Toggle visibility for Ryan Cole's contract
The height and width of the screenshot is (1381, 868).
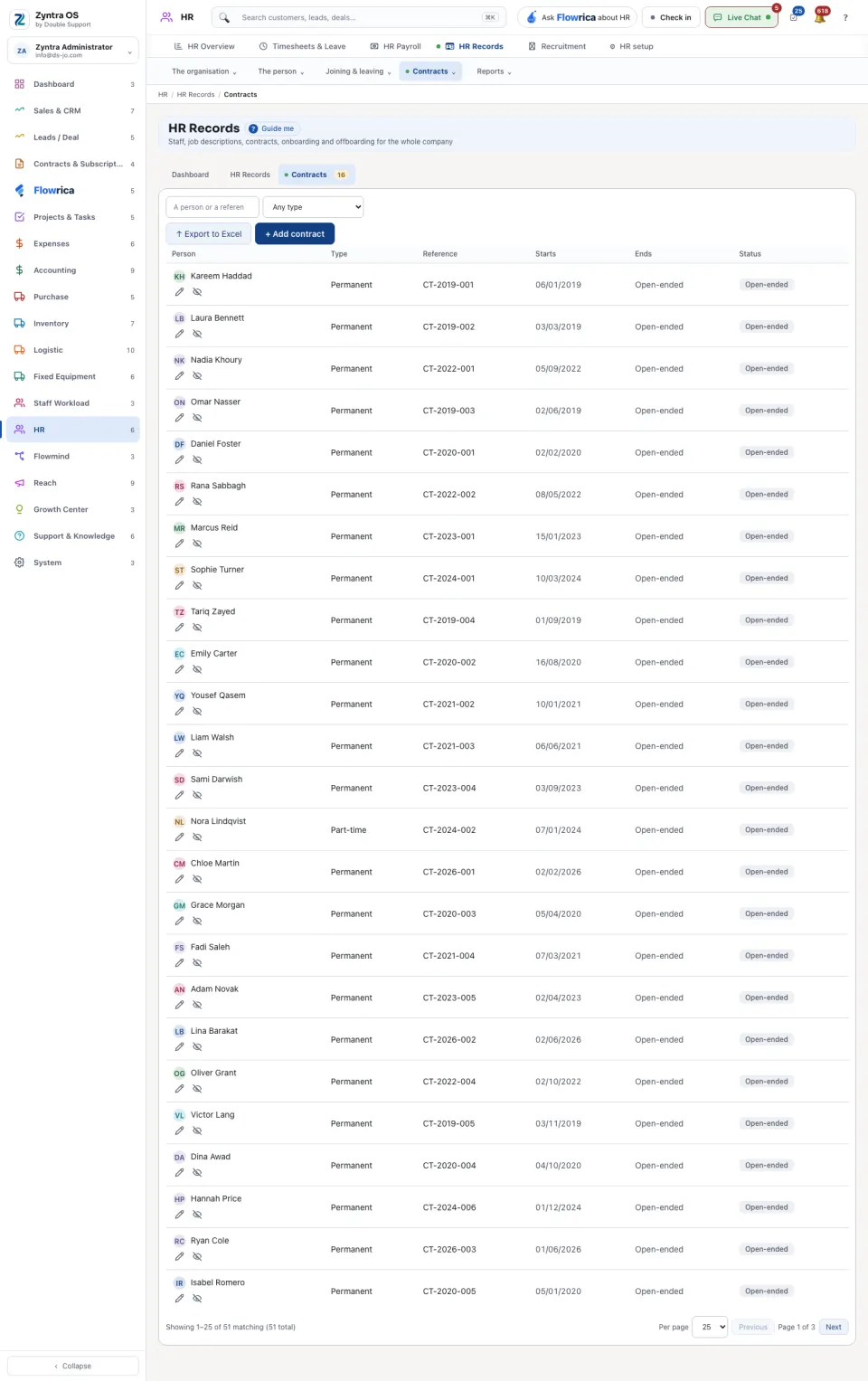[197, 1257]
